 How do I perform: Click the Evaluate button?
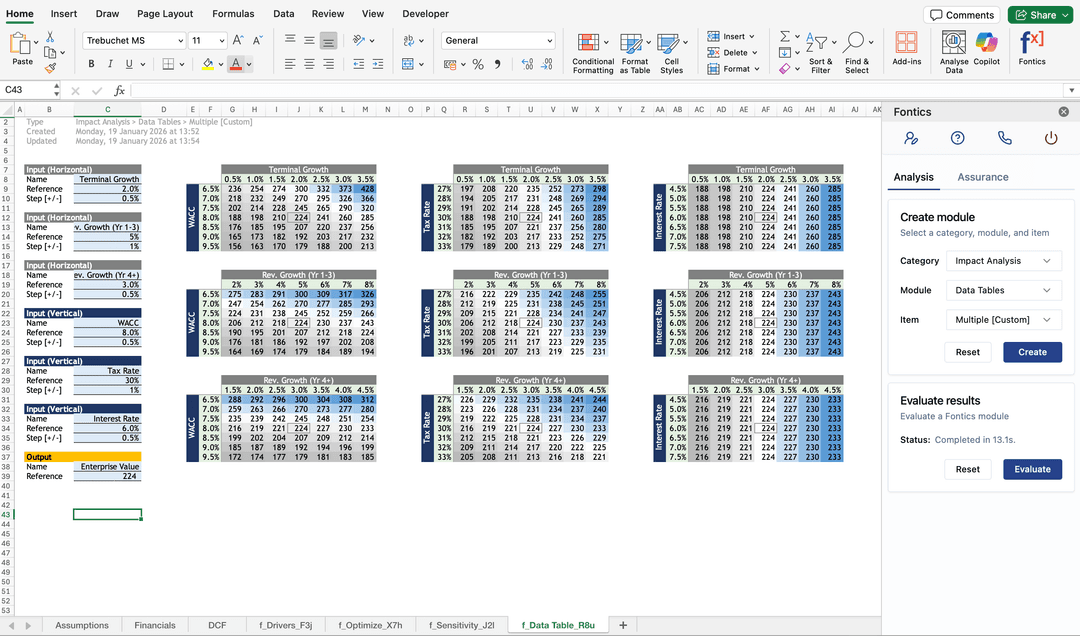pyautogui.click(x=1032, y=469)
